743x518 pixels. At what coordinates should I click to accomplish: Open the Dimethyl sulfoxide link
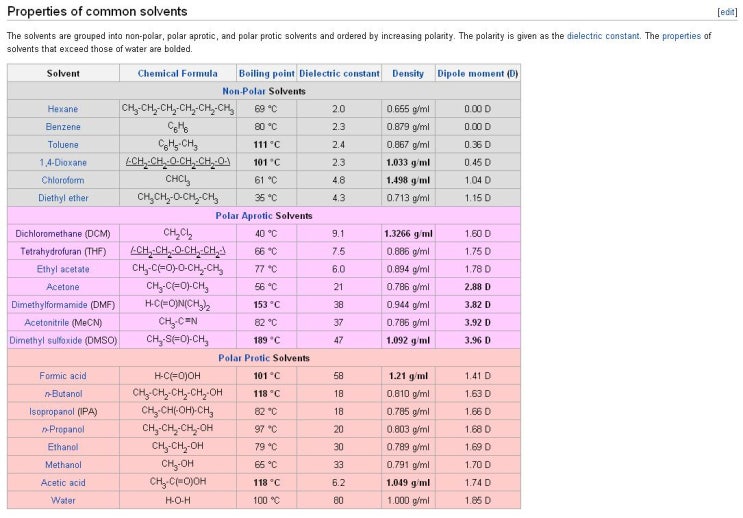click(x=45, y=340)
